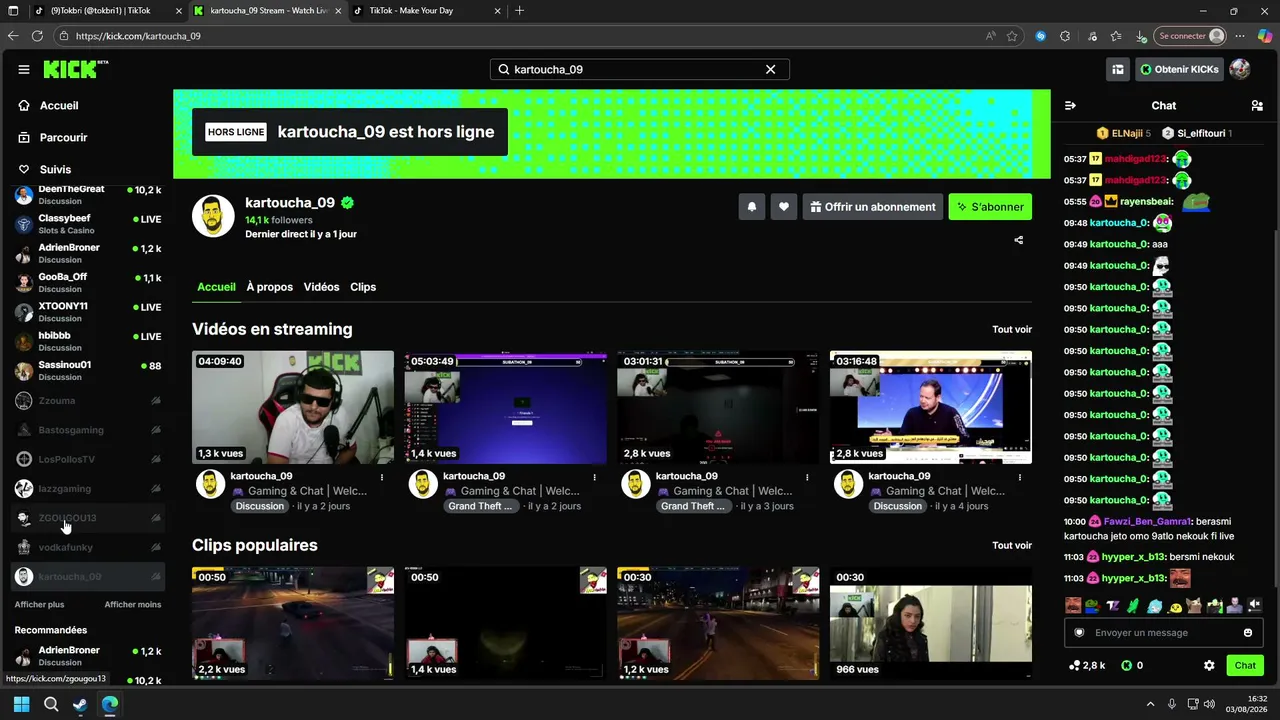
Task: Clear the kartoucha_09 search field
Action: [770, 69]
